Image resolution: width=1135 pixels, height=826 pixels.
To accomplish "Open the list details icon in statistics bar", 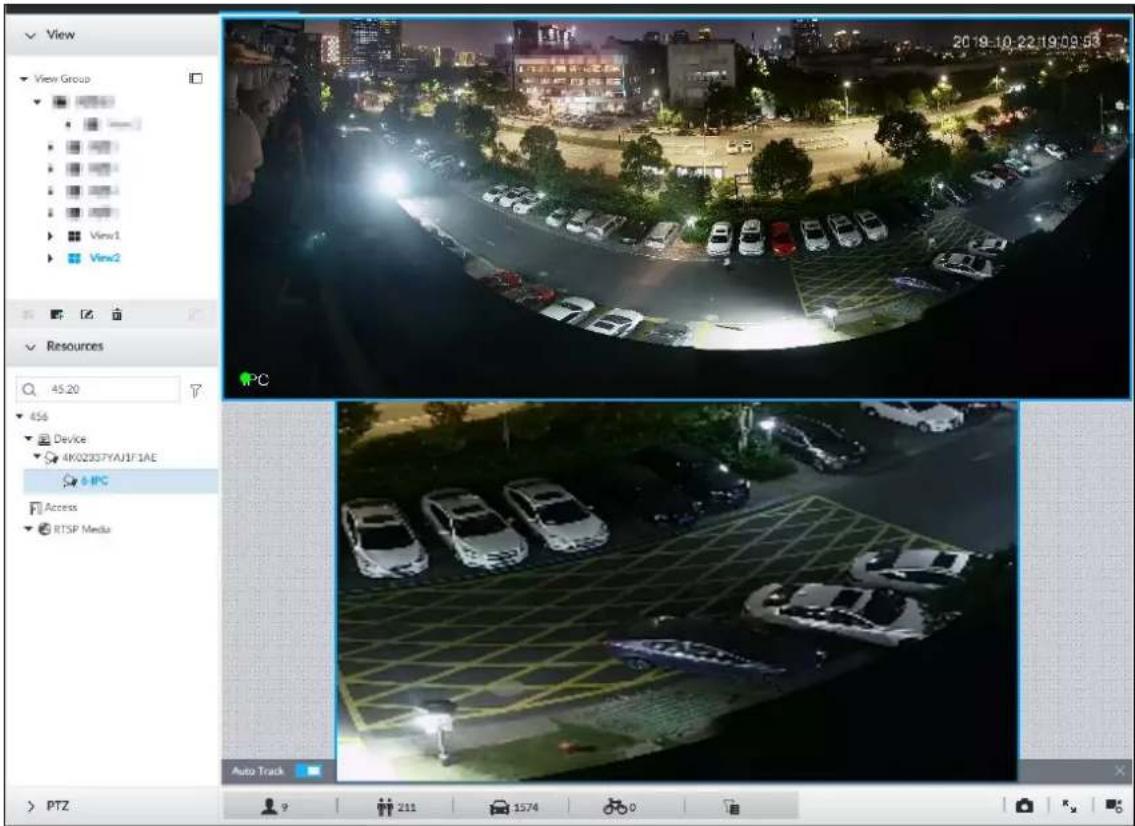I will 731,806.
